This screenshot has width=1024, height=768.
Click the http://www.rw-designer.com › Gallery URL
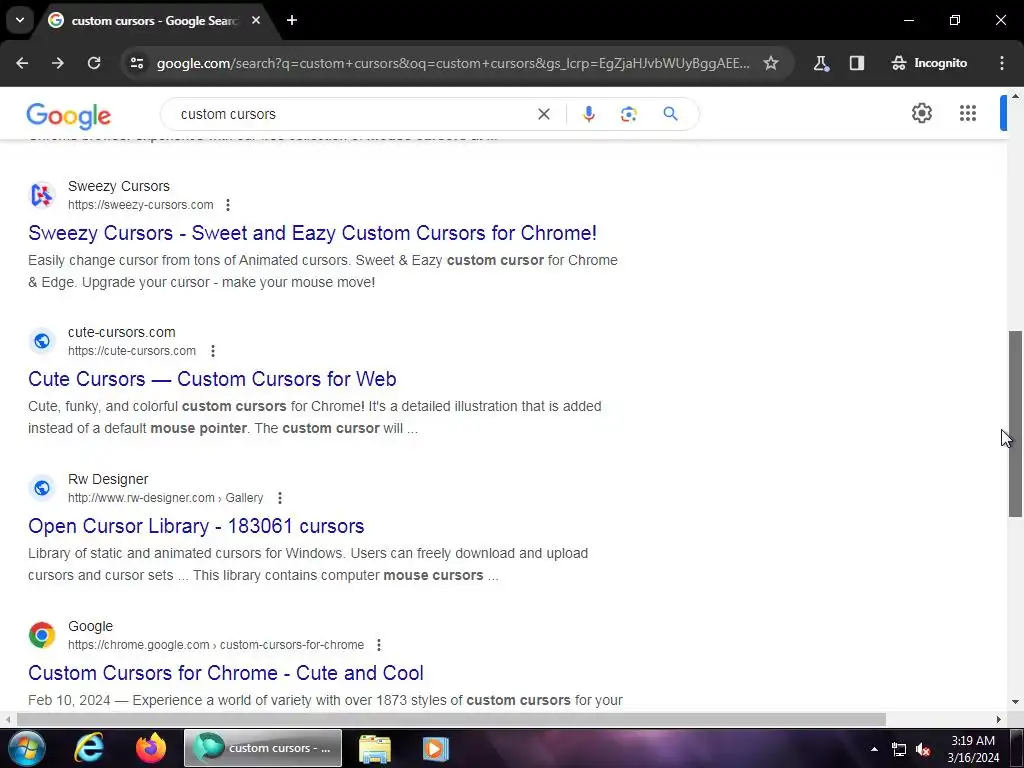tap(165, 498)
